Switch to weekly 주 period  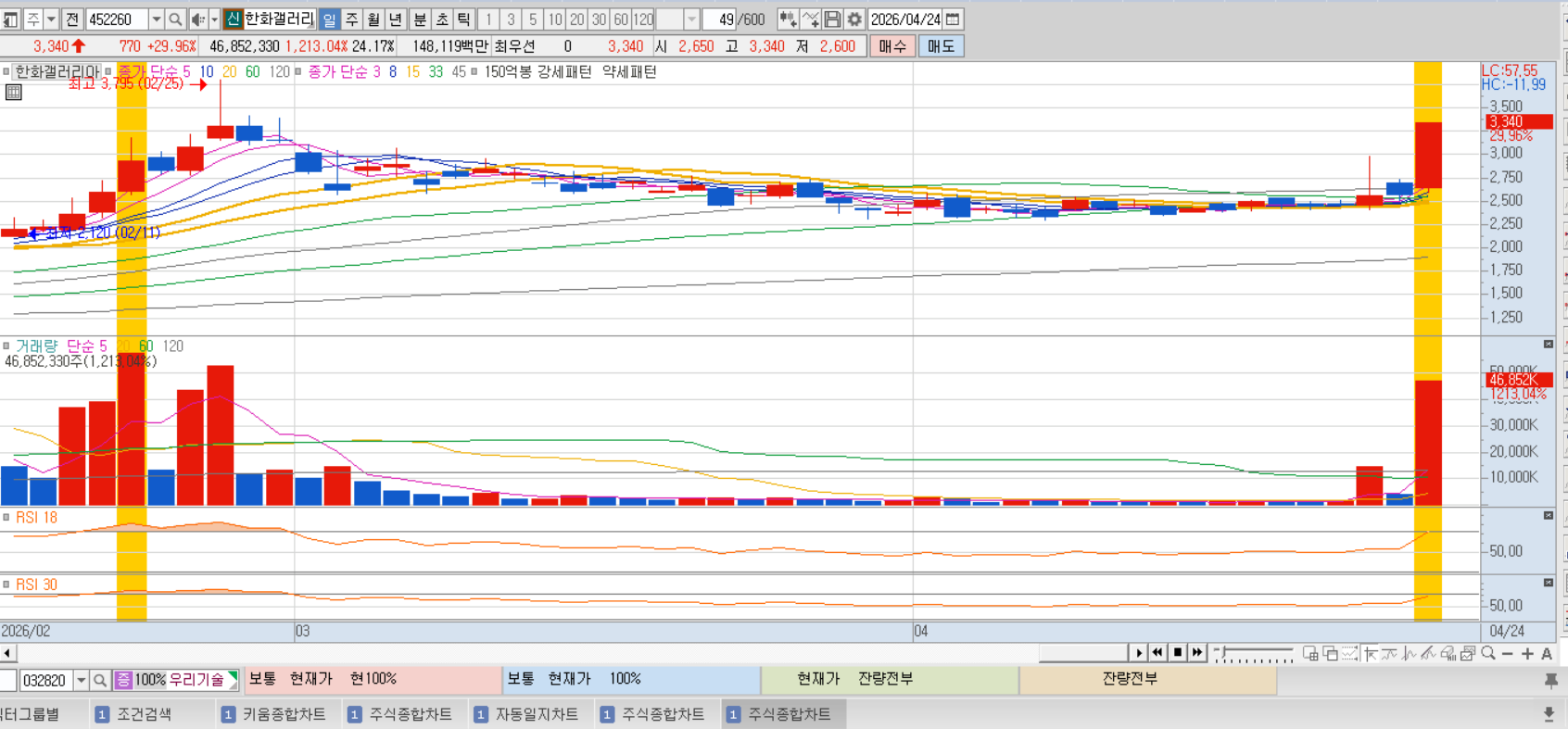pyautogui.click(x=352, y=19)
